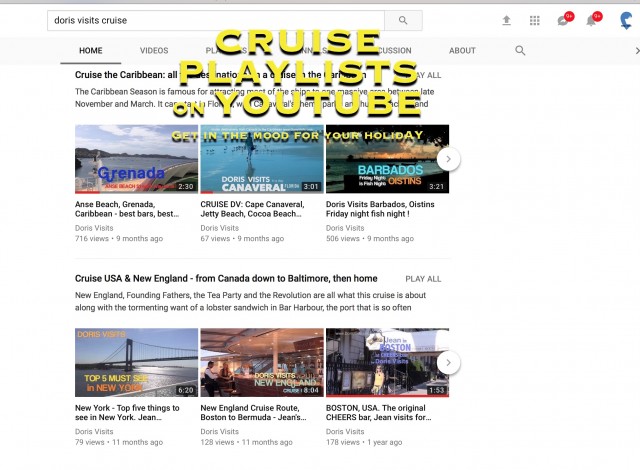The height and width of the screenshot is (470, 640).
Task: Click the New England playlist description text
Action: [x=250, y=301]
